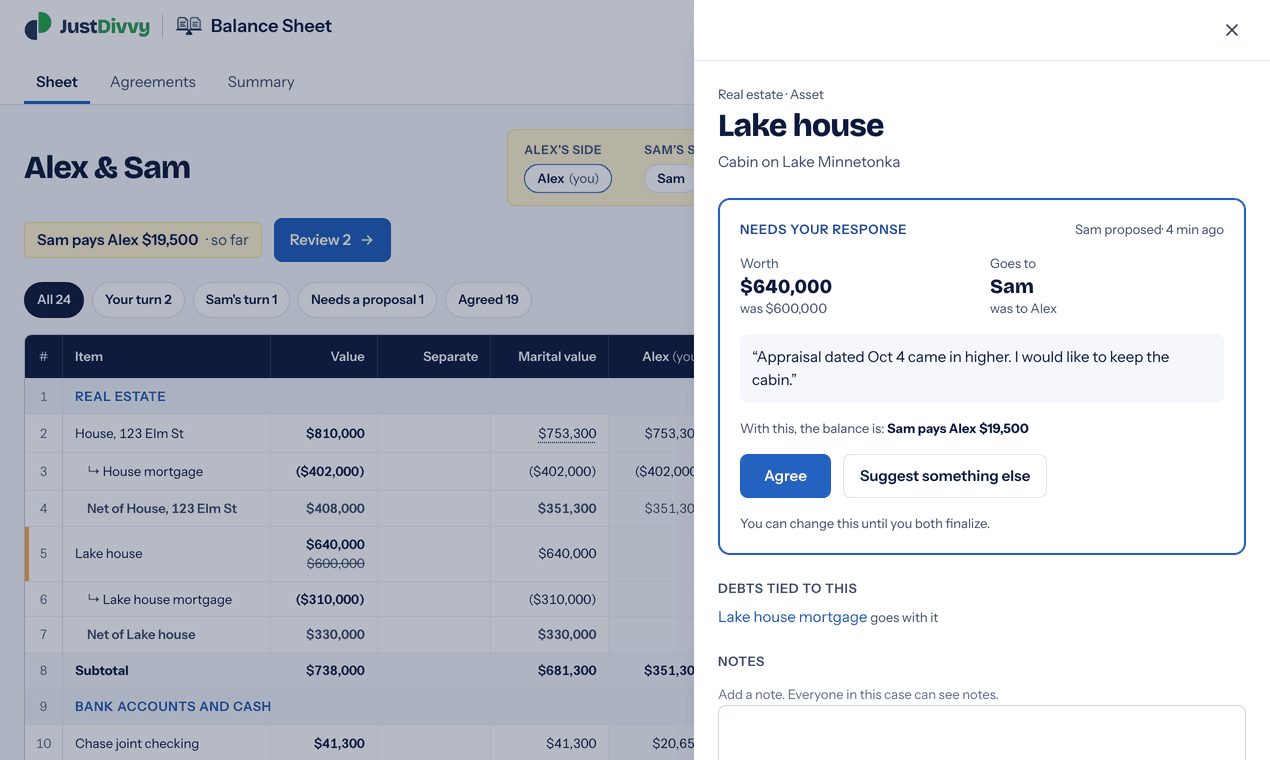Click the ($310,000) value cell
This screenshot has width=1270, height=760.
[x=330, y=599]
